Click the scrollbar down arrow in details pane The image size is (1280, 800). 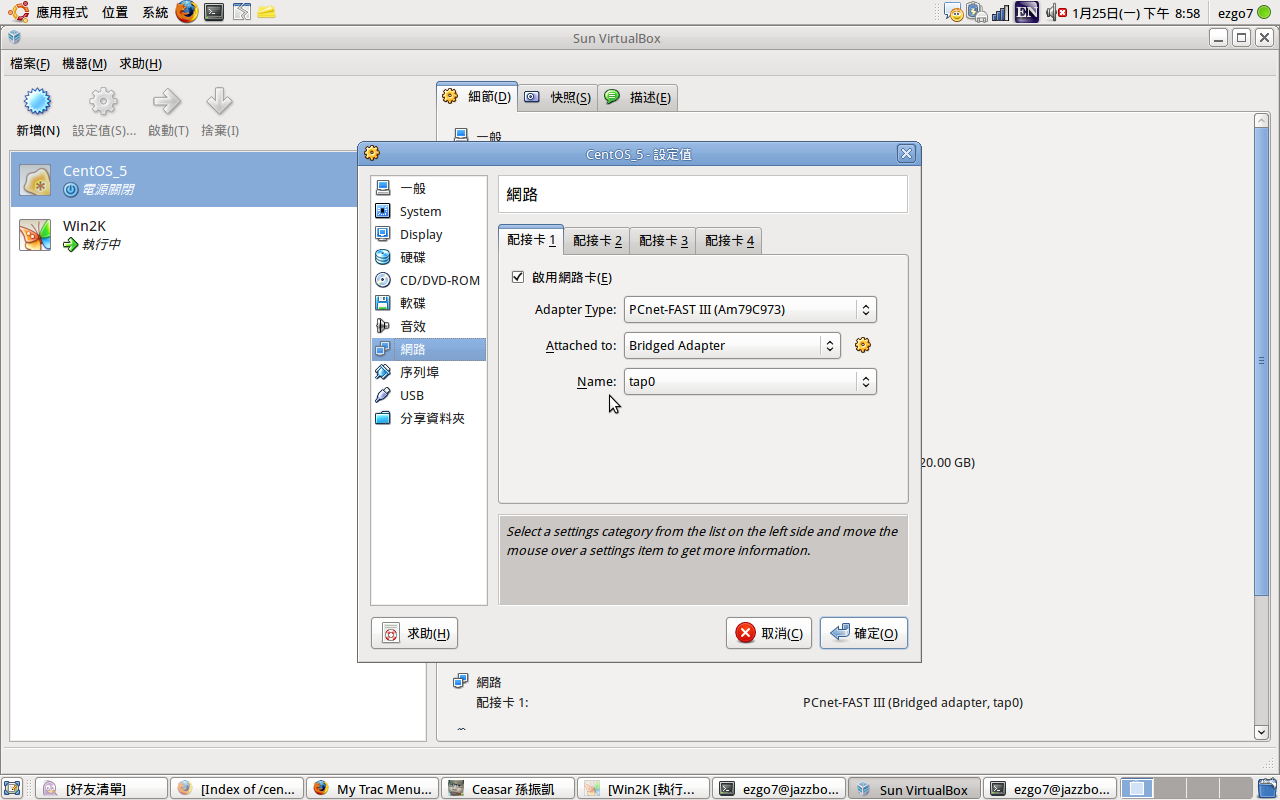click(x=1261, y=732)
